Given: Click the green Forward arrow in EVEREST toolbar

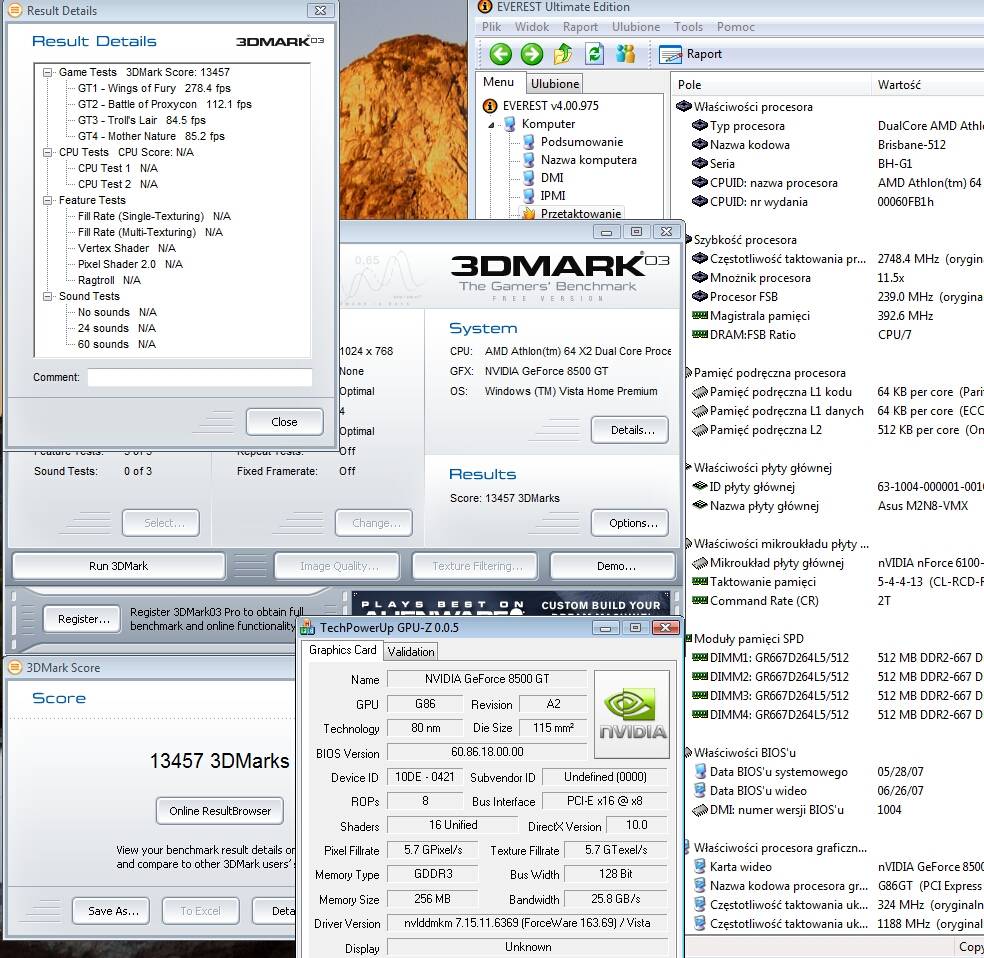Looking at the screenshot, I should pos(532,54).
